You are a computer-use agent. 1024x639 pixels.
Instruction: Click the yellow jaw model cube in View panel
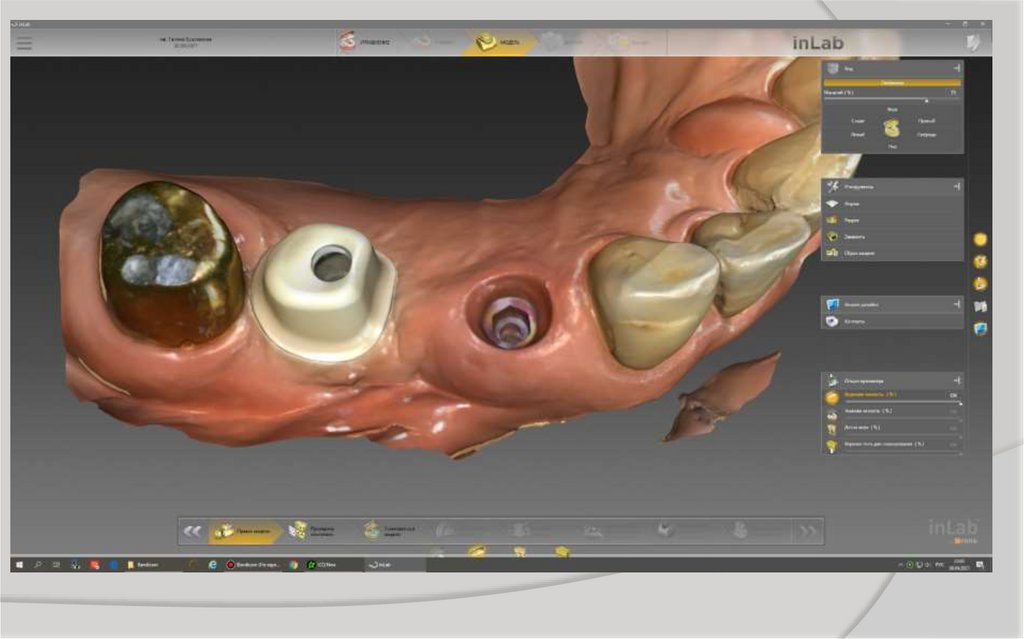tap(892, 128)
